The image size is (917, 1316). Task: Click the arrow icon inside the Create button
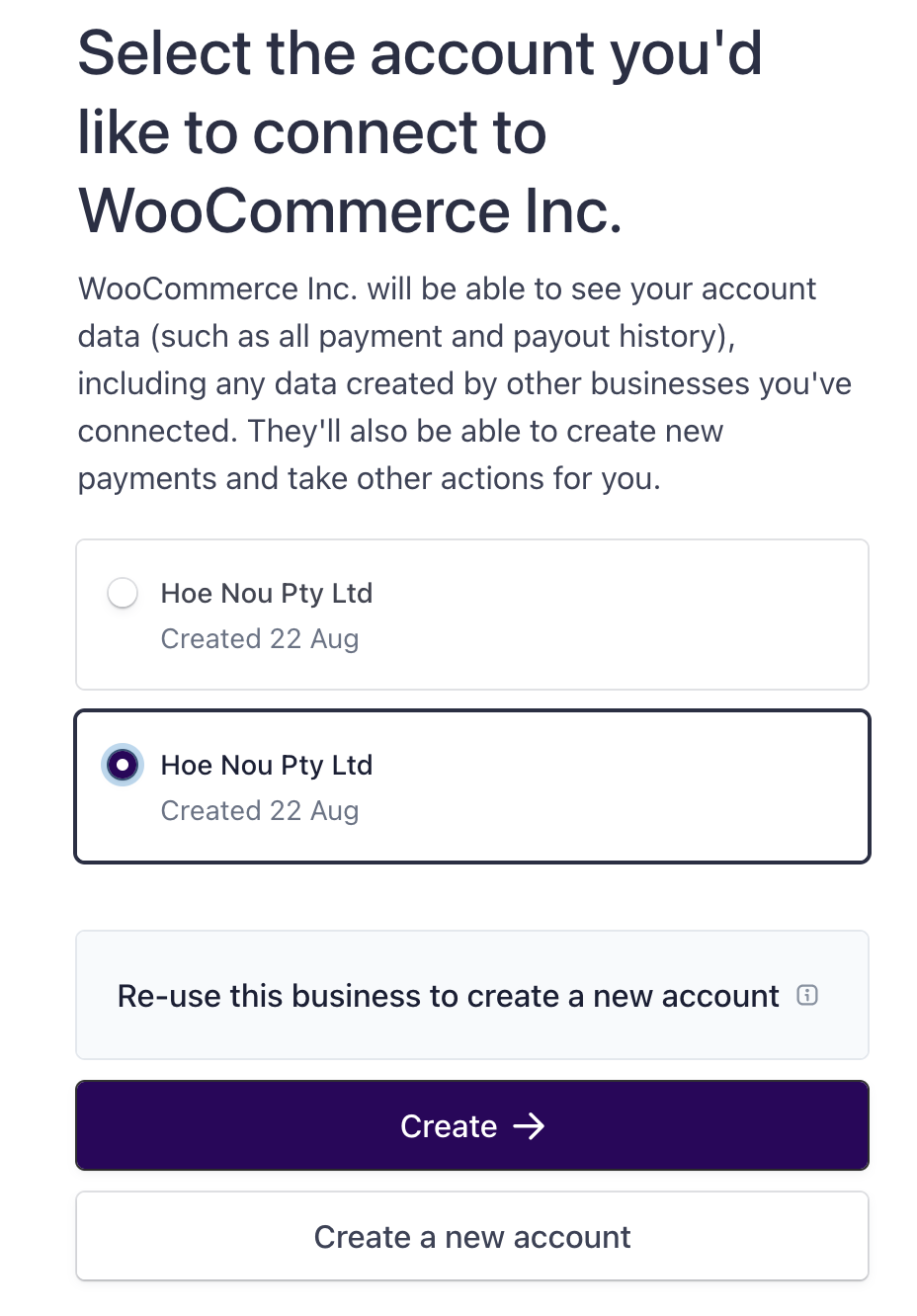[x=530, y=1125]
